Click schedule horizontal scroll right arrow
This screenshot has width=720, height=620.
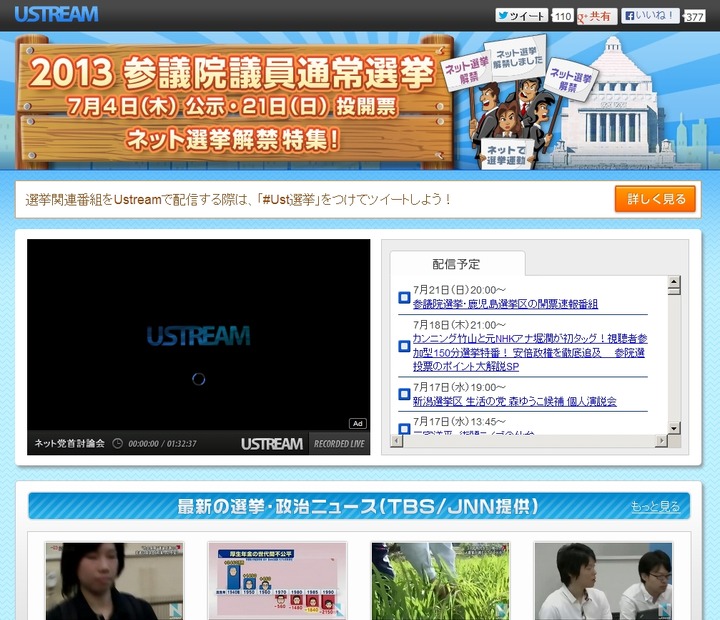[661, 440]
